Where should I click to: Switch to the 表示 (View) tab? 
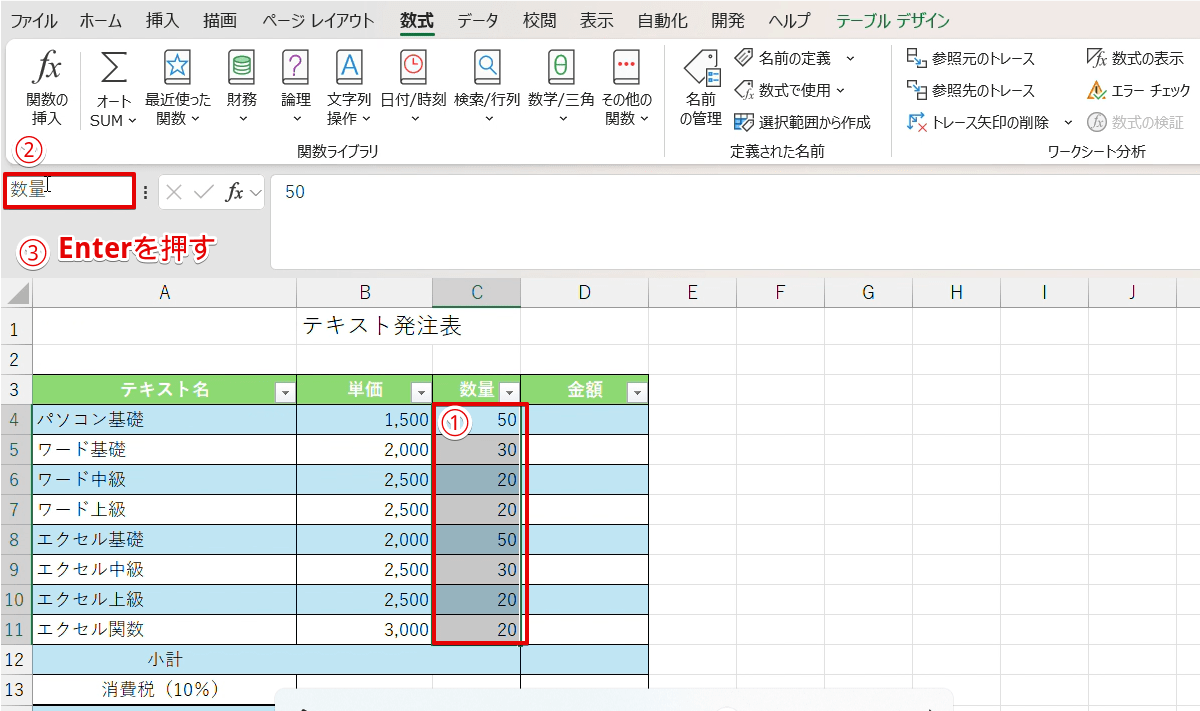pos(597,20)
